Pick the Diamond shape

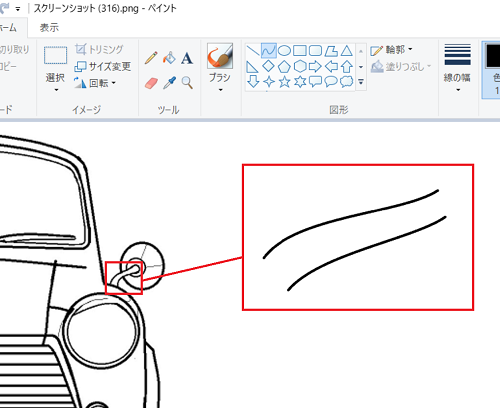click(268, 66)
